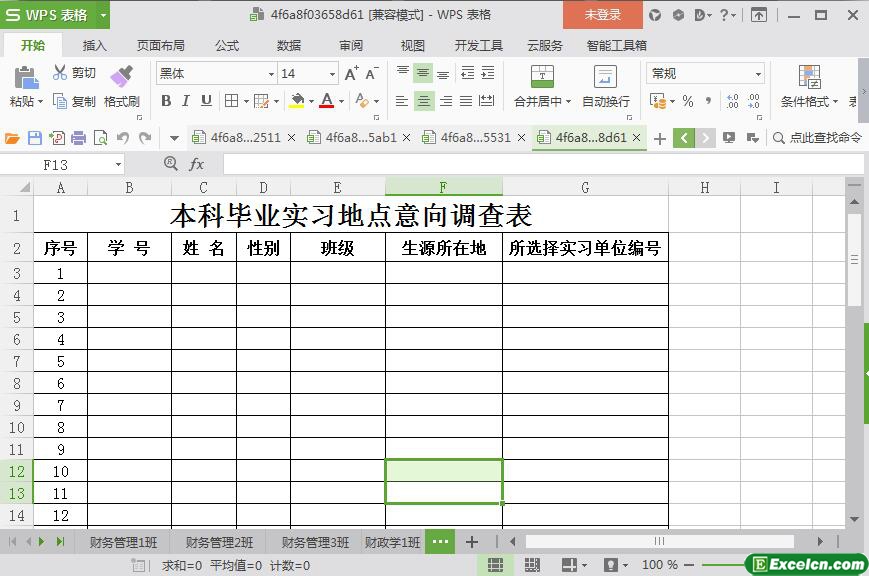
Task: Open the number format dropdown showing 常规
Action: 758,74
